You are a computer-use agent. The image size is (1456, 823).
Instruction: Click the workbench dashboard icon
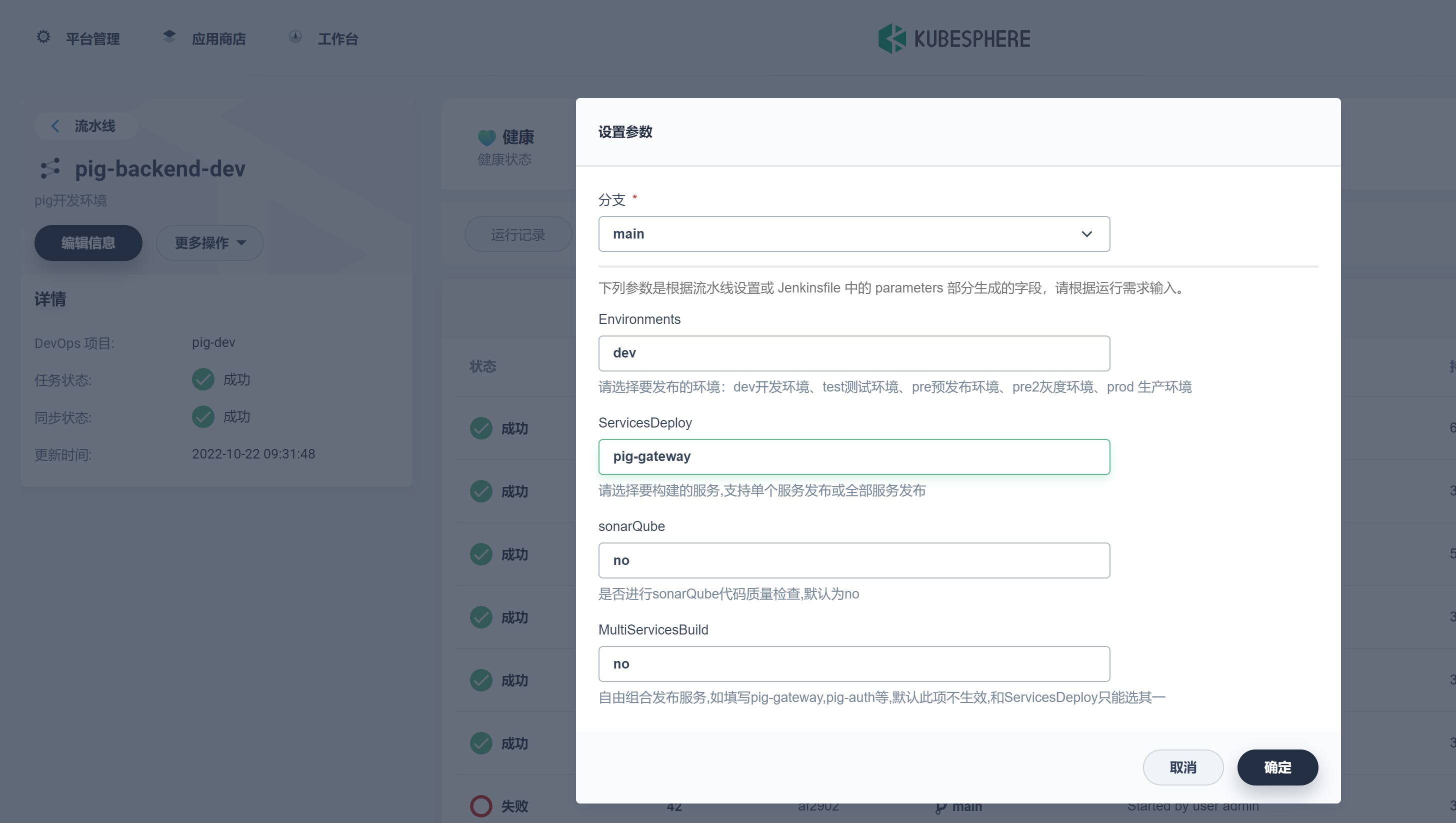pyautogui.click(x=295, y=37)
